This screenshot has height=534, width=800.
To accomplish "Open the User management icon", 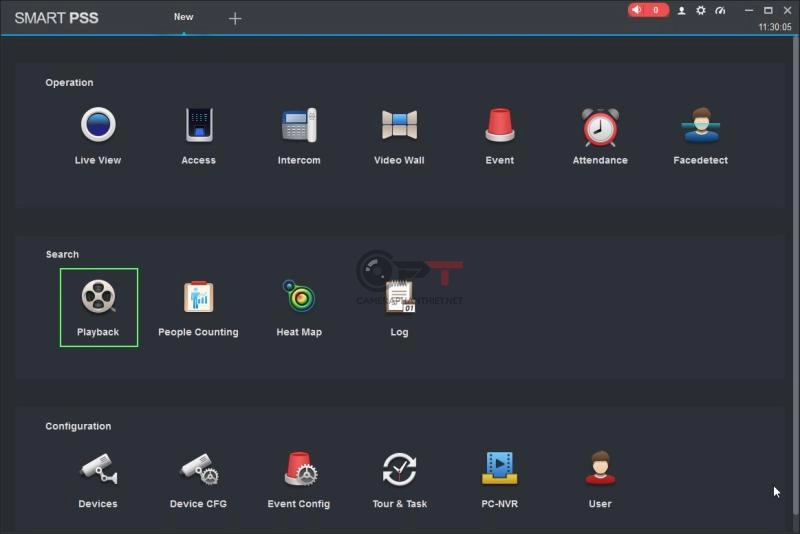I will (x=600, y=470).
